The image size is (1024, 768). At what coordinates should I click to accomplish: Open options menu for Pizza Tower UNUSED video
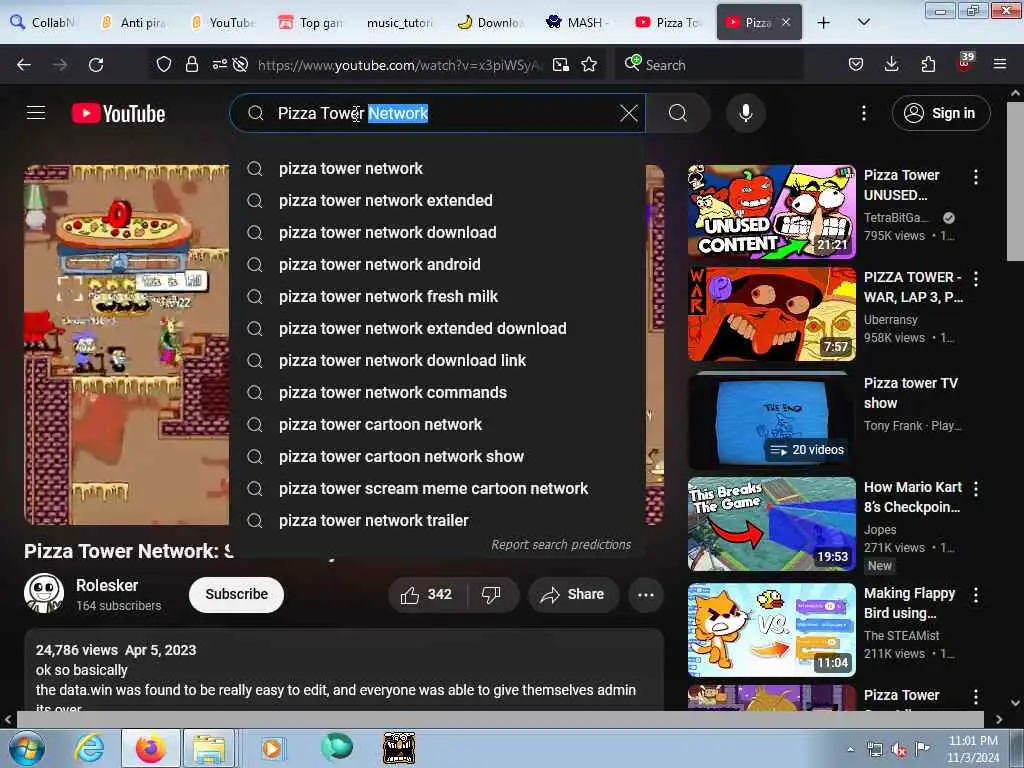[976, 176]
